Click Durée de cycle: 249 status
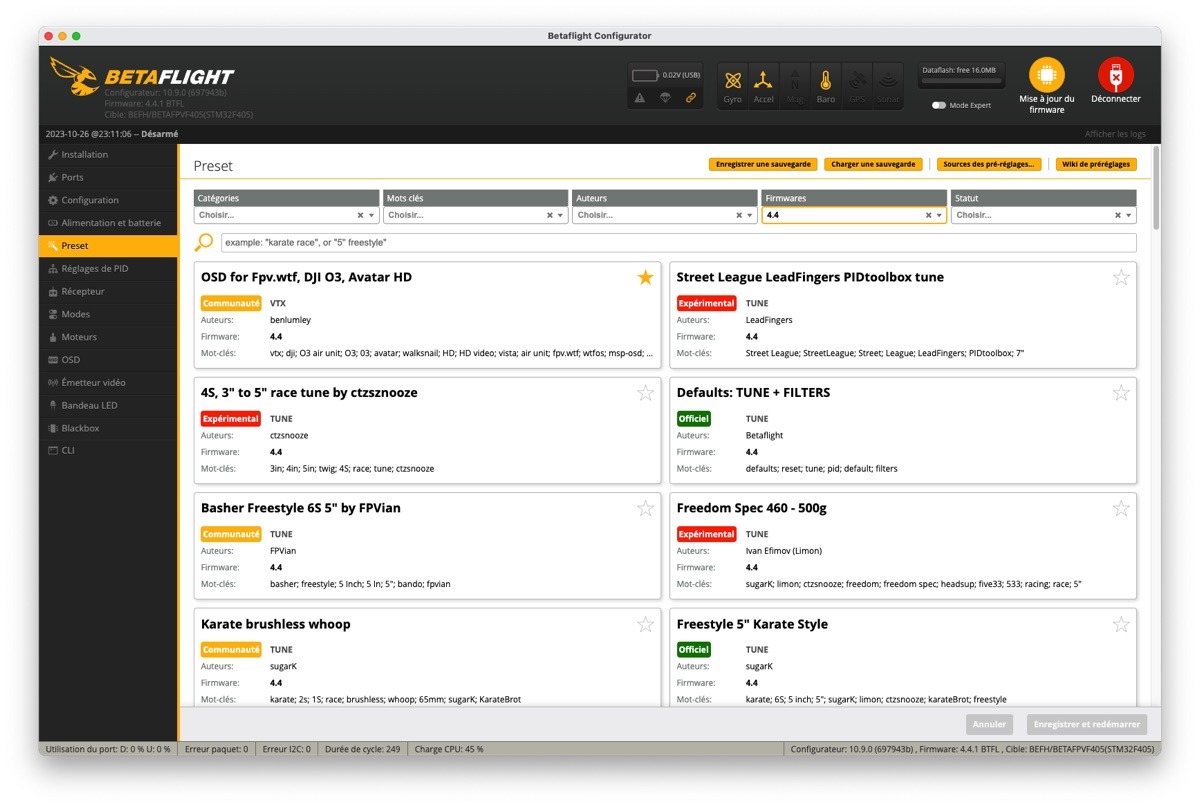 click(x=361, y=748)
